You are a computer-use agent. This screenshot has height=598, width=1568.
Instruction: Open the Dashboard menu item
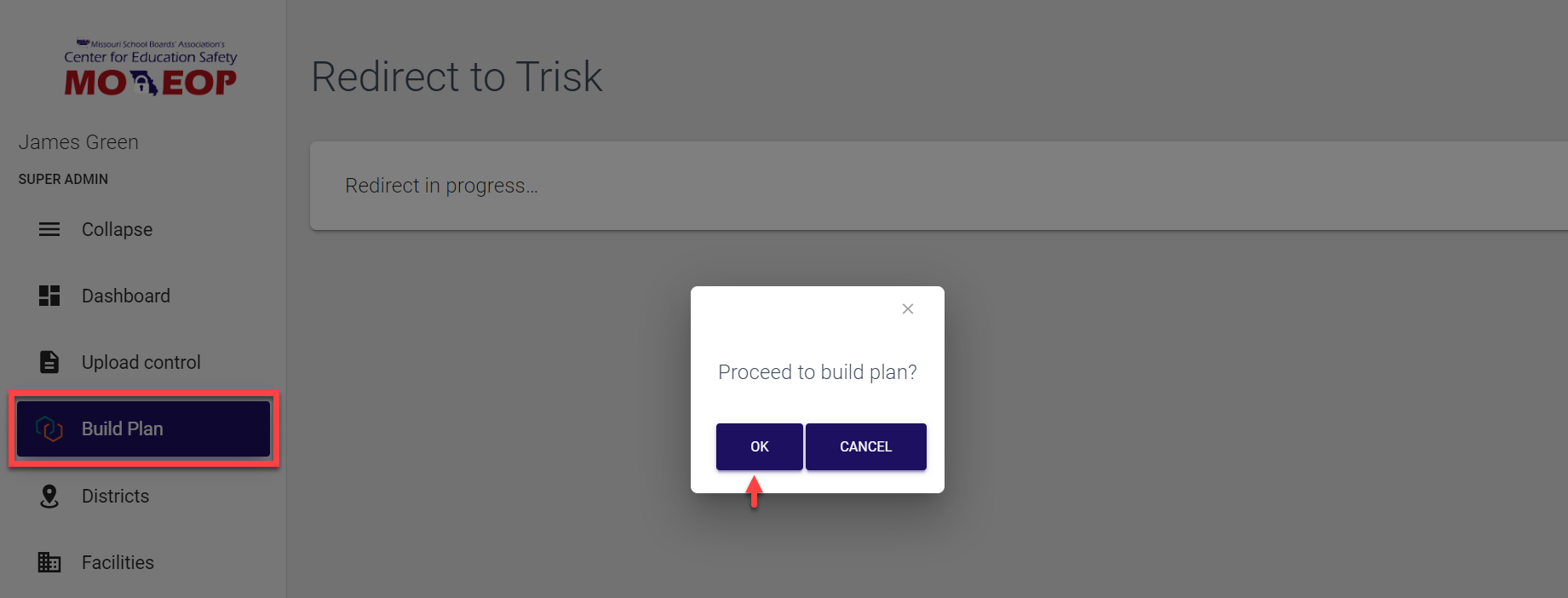pos(126,296)
